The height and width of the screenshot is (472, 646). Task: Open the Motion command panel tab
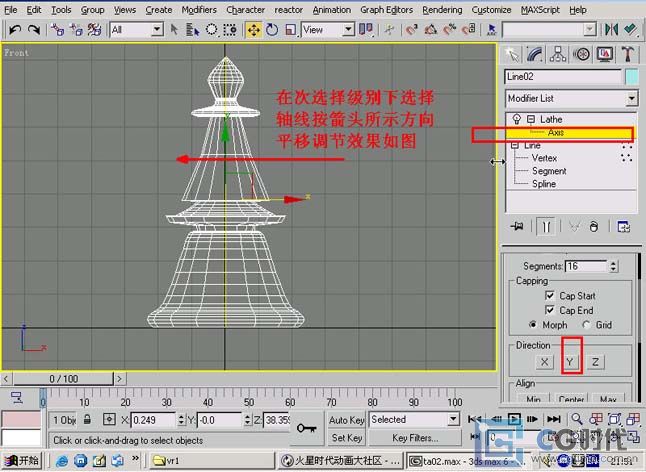(x=581, y=54)
